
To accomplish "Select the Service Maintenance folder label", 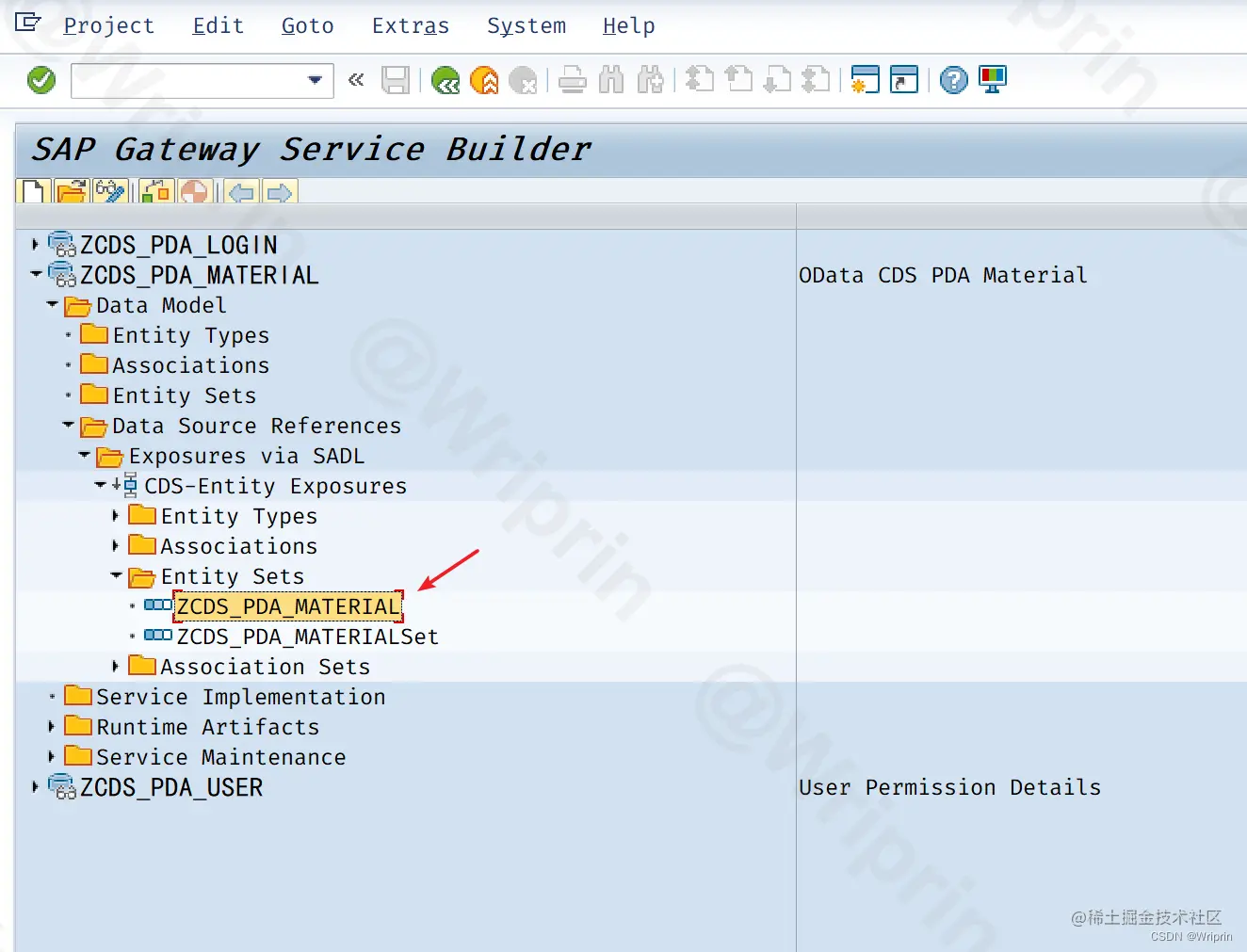I will (x=221, y=757).
